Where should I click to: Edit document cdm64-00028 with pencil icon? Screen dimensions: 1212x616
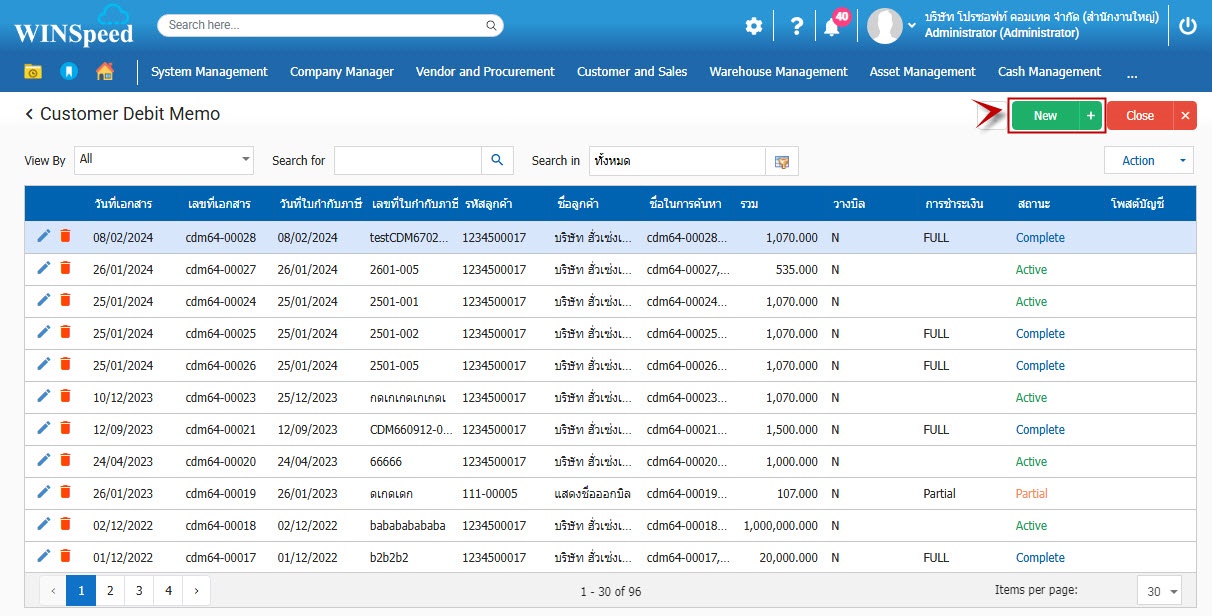click(43, 236)
